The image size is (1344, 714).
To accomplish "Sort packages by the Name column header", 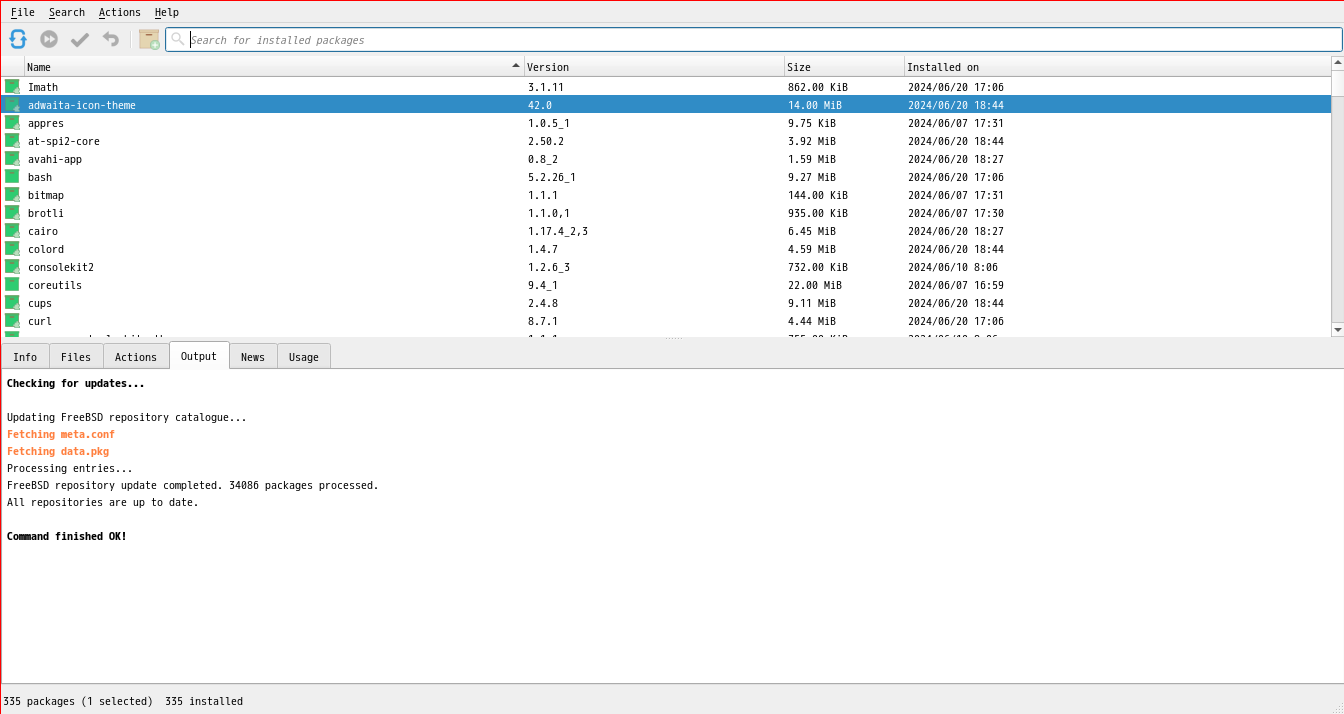I will click(274, 67).
